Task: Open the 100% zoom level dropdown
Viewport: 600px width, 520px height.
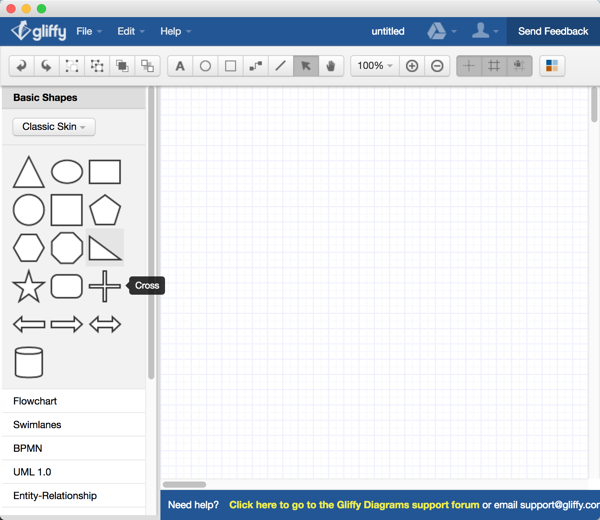Action: pos(375,66)
